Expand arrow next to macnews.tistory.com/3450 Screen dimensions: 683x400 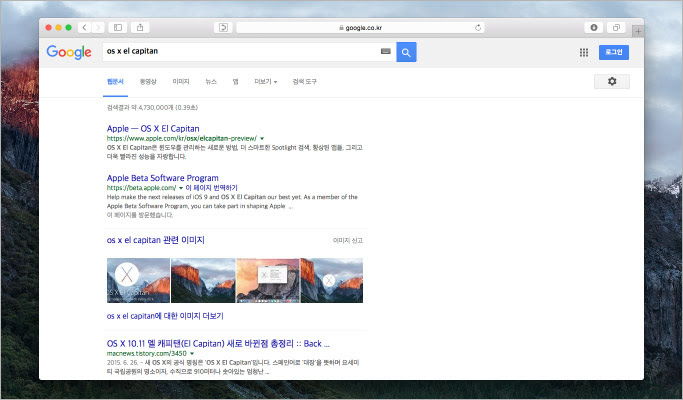coord(192,354)
